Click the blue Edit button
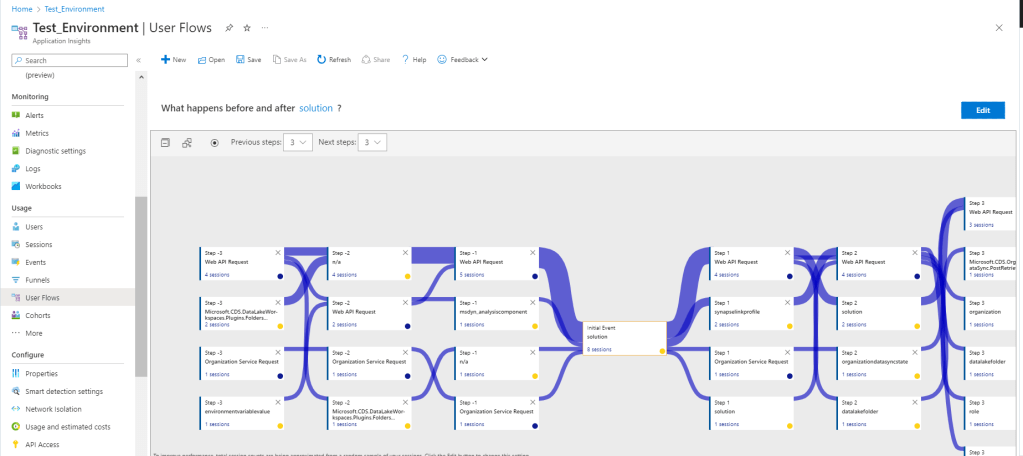 tap(982, 110)
